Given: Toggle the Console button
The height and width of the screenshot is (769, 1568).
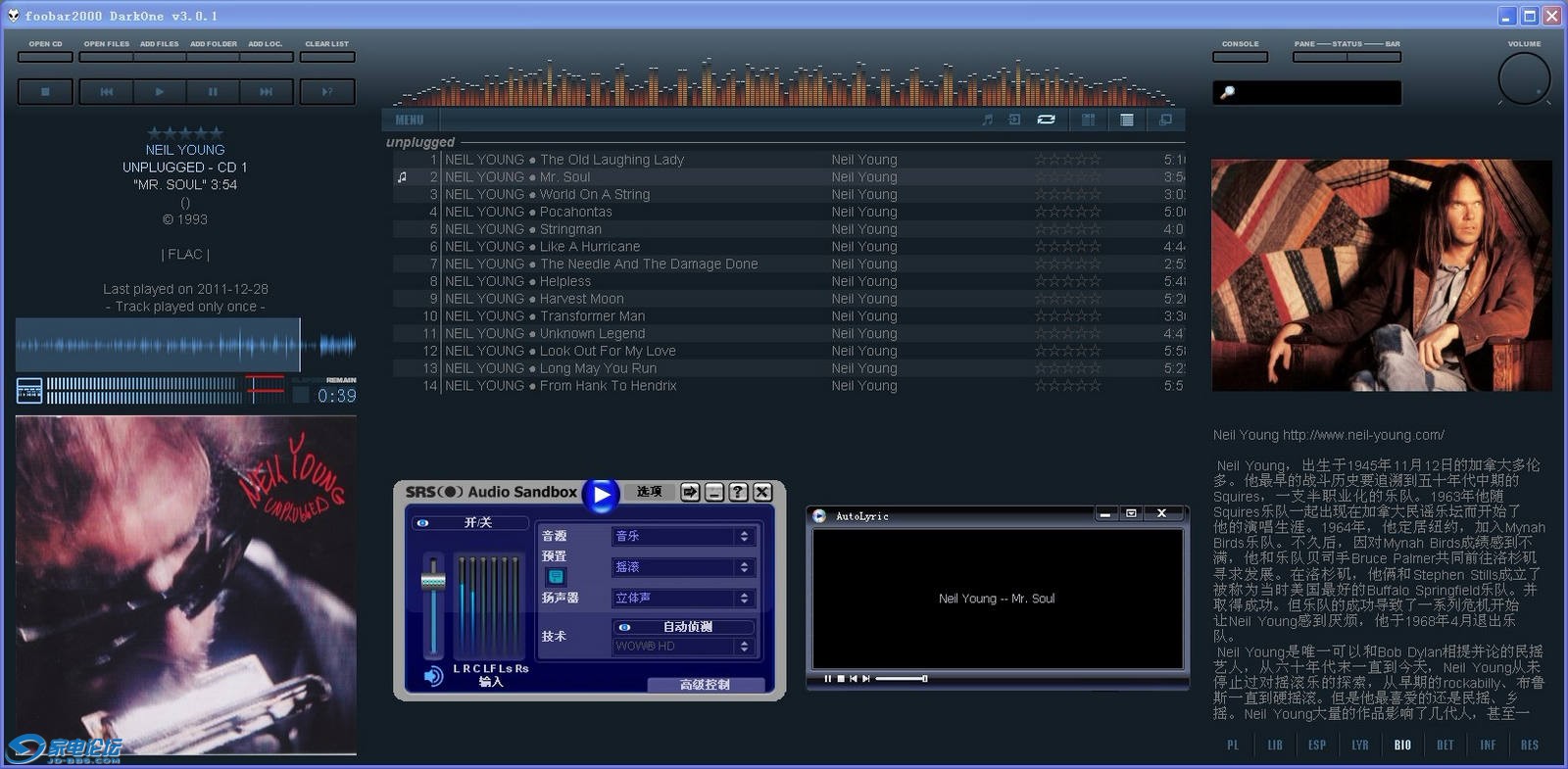Looking at the screenshot, I should point(1240,57).
